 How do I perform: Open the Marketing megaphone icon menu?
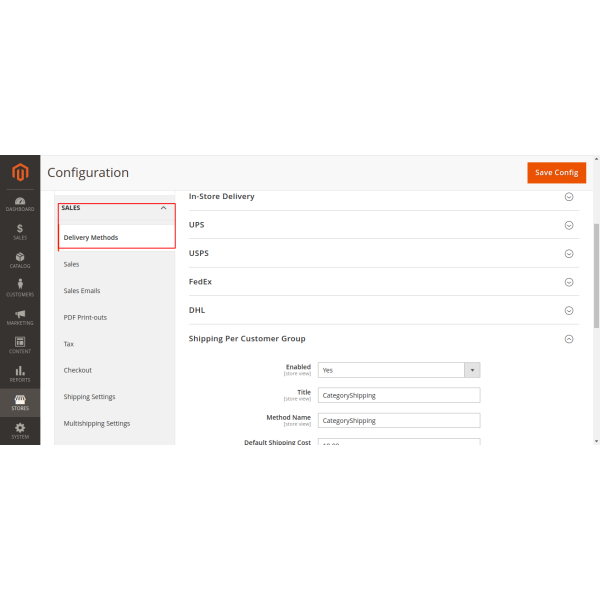coord(20,317)
